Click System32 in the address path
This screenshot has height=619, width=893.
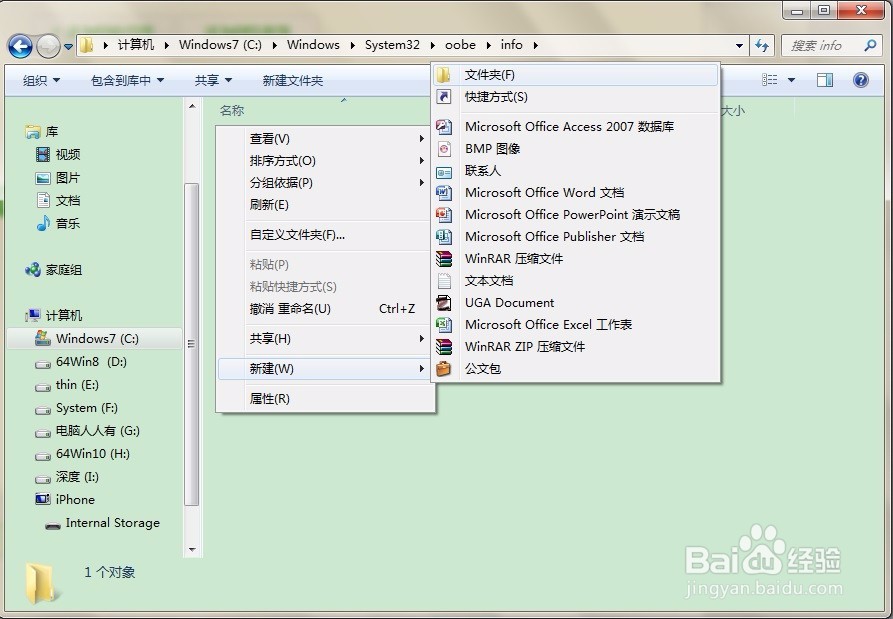392,45
